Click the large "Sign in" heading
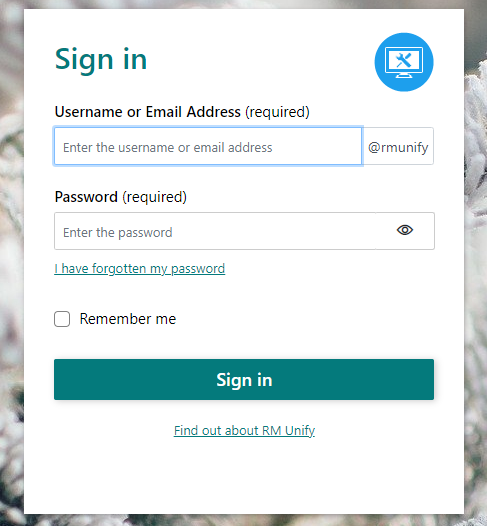The height and width of the screenshot is (526, 487). click(x=101, y=59)
